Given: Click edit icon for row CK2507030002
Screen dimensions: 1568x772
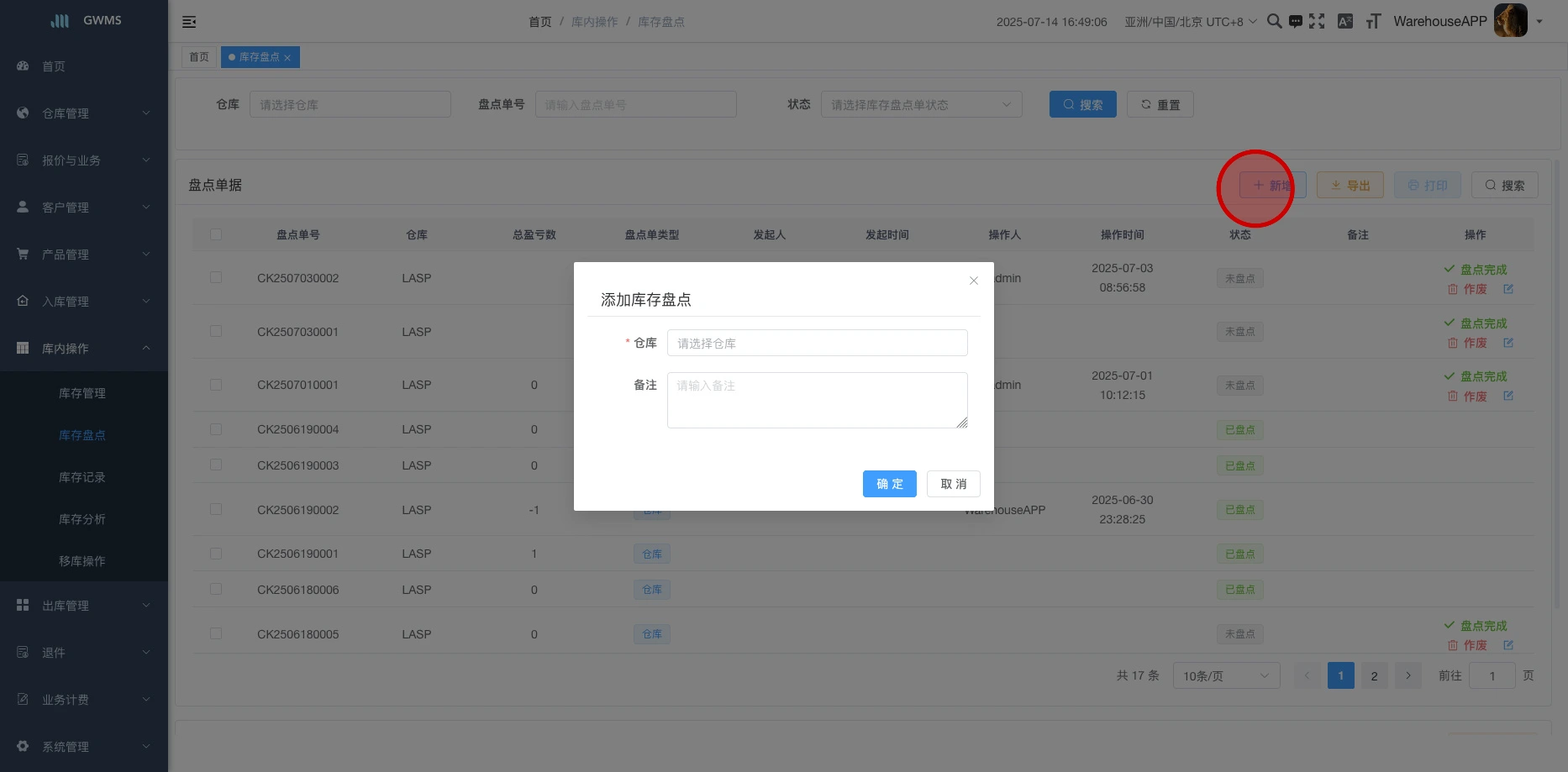Looking at the screenshot, I should click(1508, 289).
